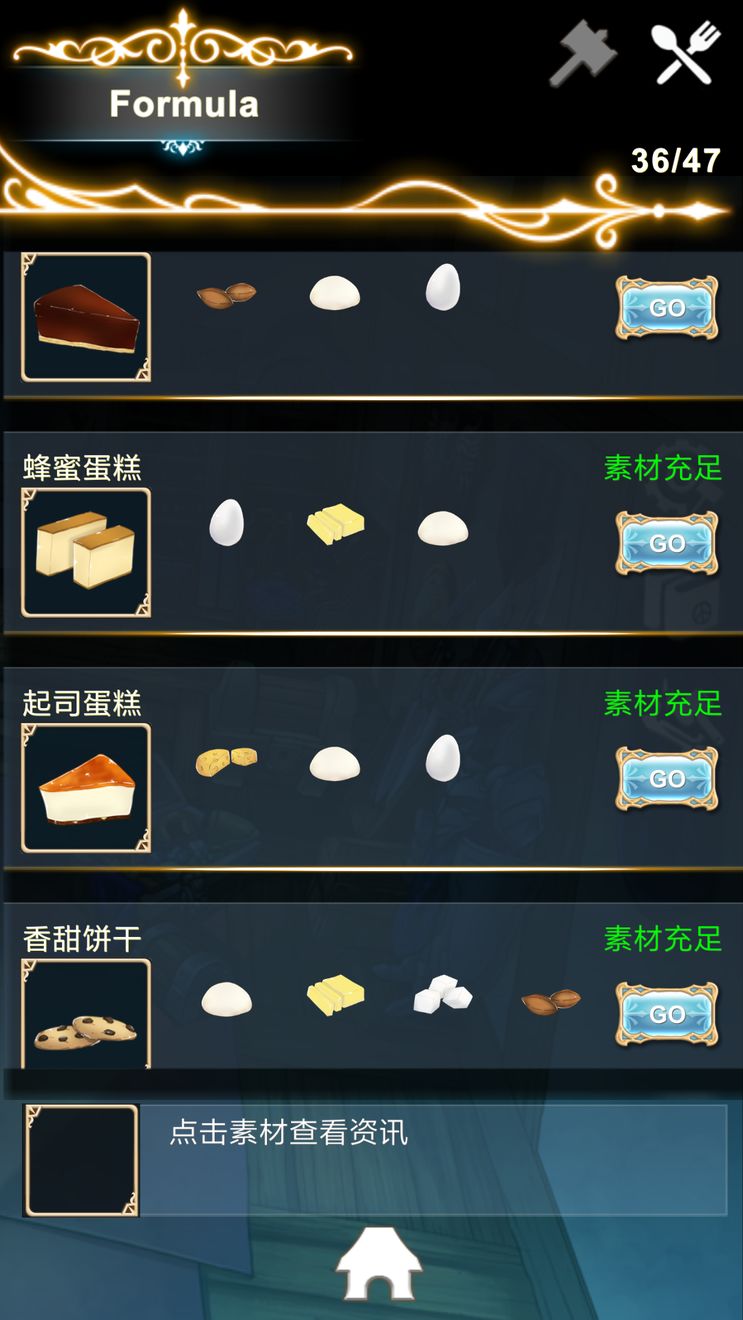Select the chocolate cake recipe thumbnail
Screen dimensions: 743x1320
[x=86, y=317]
